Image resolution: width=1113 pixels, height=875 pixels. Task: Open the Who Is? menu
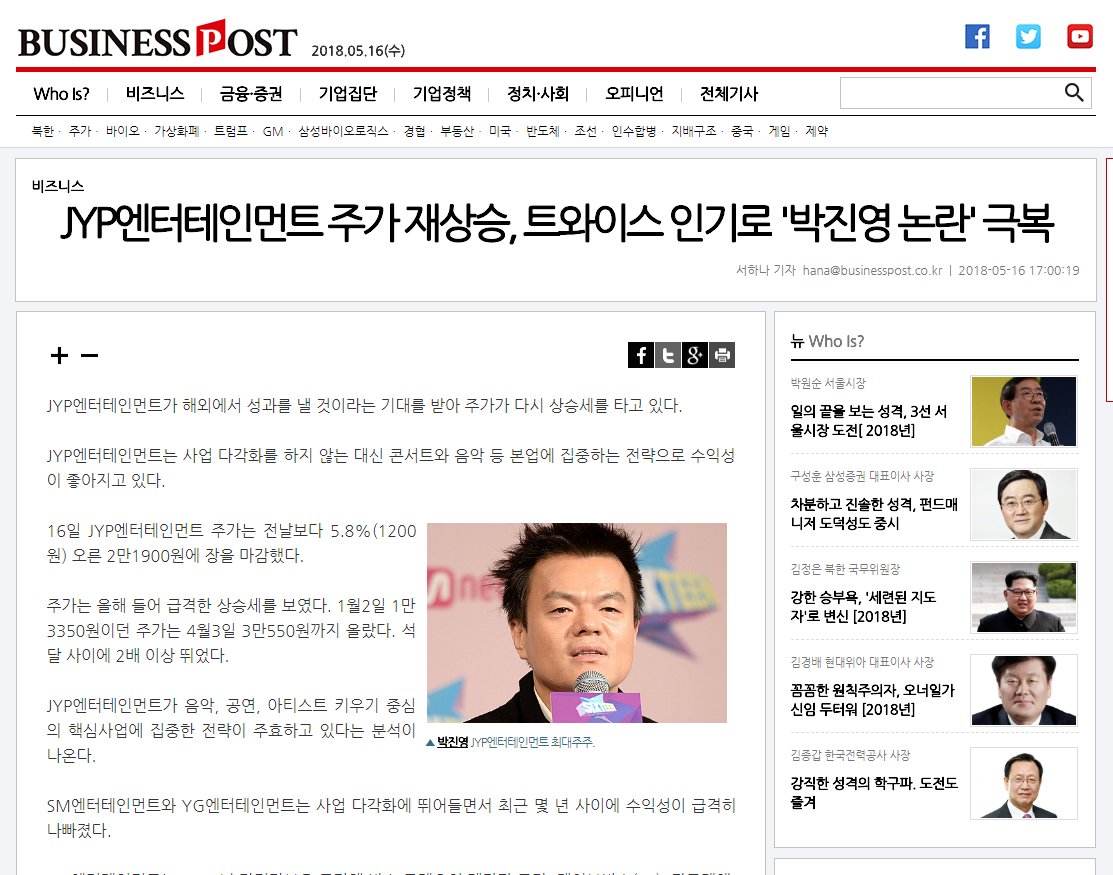click(62, 94)
